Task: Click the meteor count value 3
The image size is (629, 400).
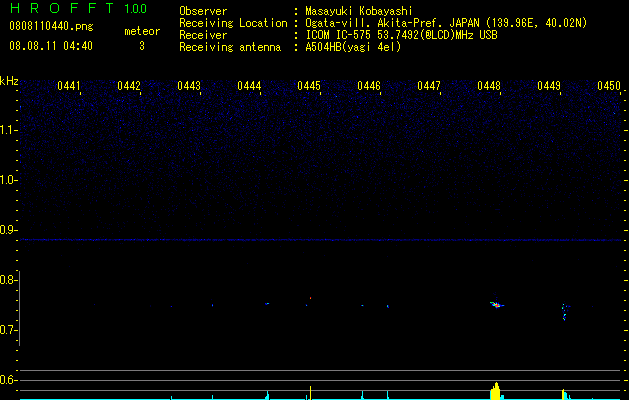Action: (142, 46)
